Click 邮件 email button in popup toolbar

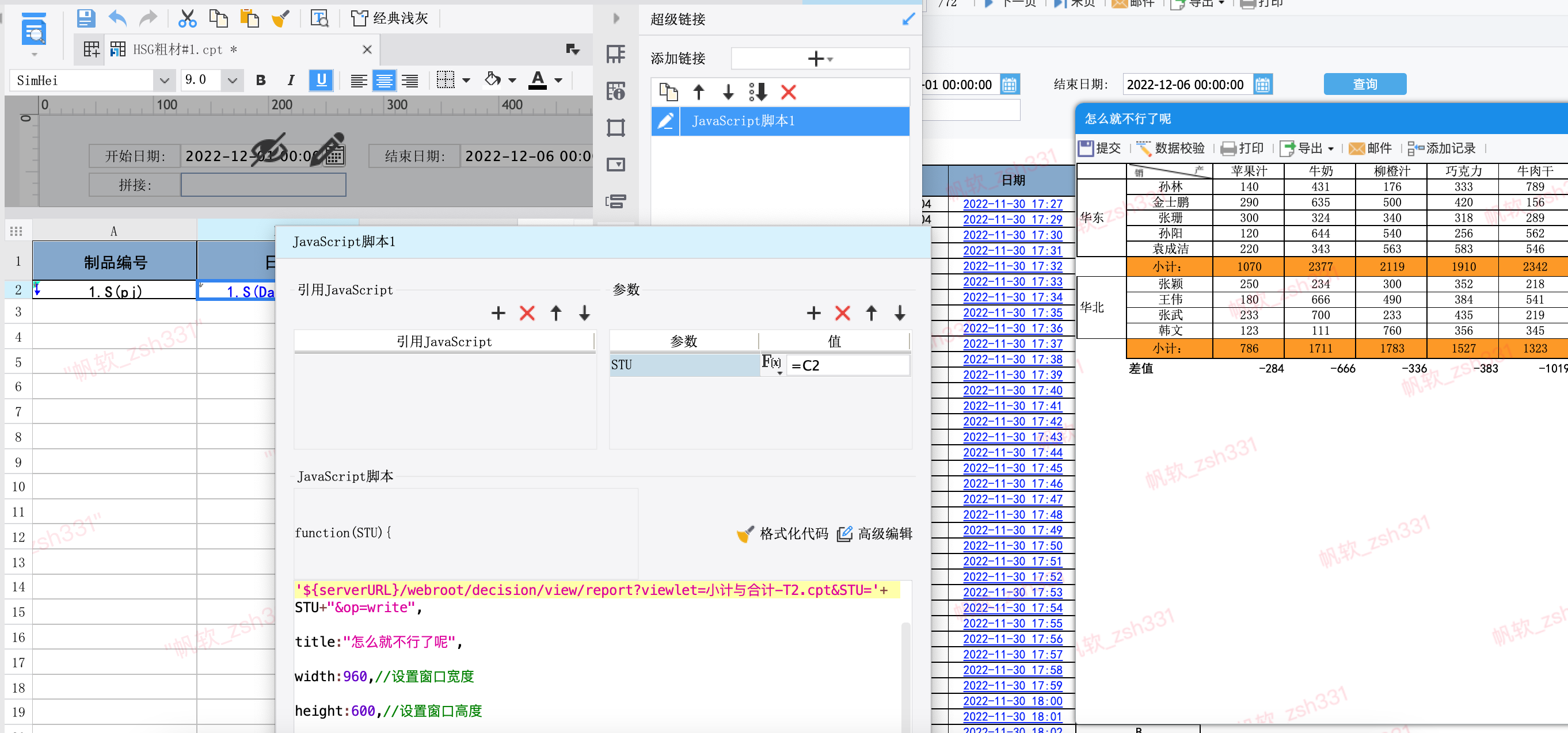click(1369, 148)
